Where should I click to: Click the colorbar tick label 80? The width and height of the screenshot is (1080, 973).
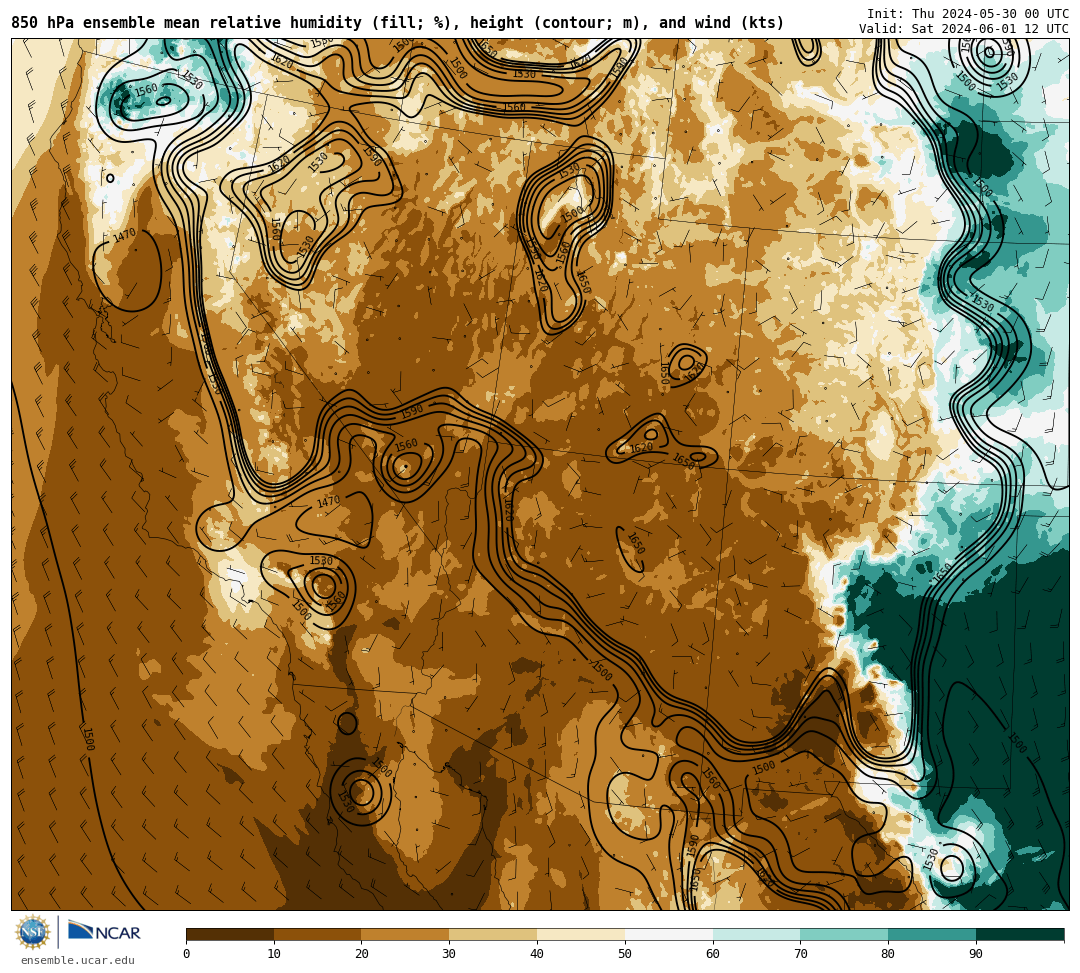(x=888, y=954)
